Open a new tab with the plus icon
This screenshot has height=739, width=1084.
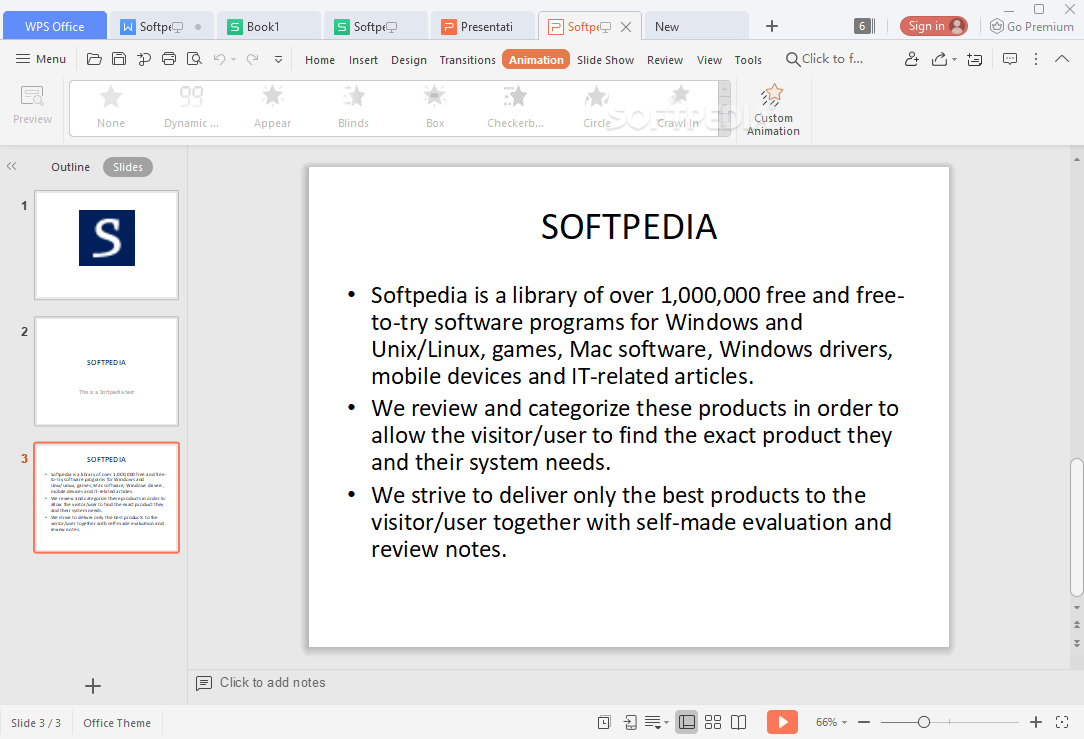772,26
